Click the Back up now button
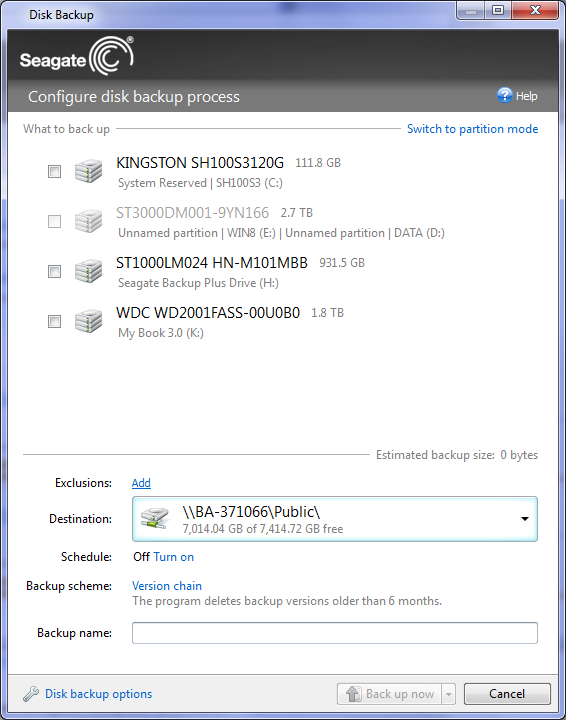 point(390,694)
